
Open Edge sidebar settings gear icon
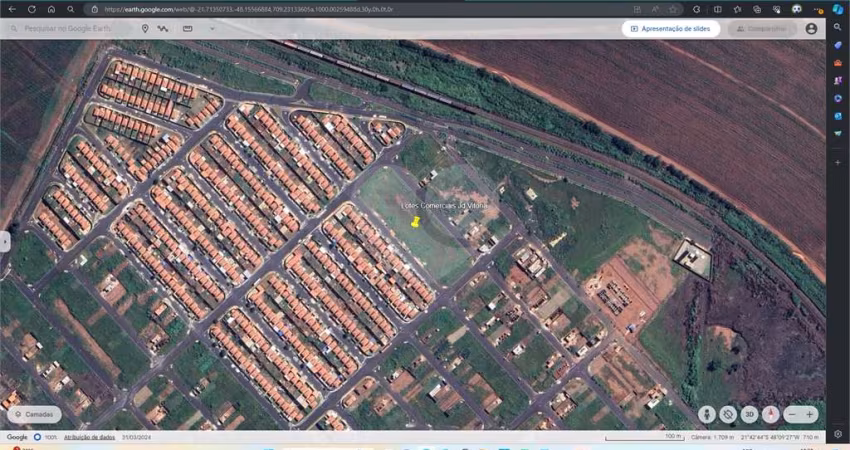pos(838,434)
